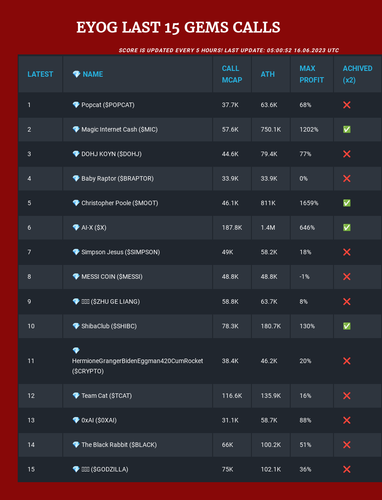
Task: Click the ACHIVED (x2) column header
Action: click(x=357, y=74)
